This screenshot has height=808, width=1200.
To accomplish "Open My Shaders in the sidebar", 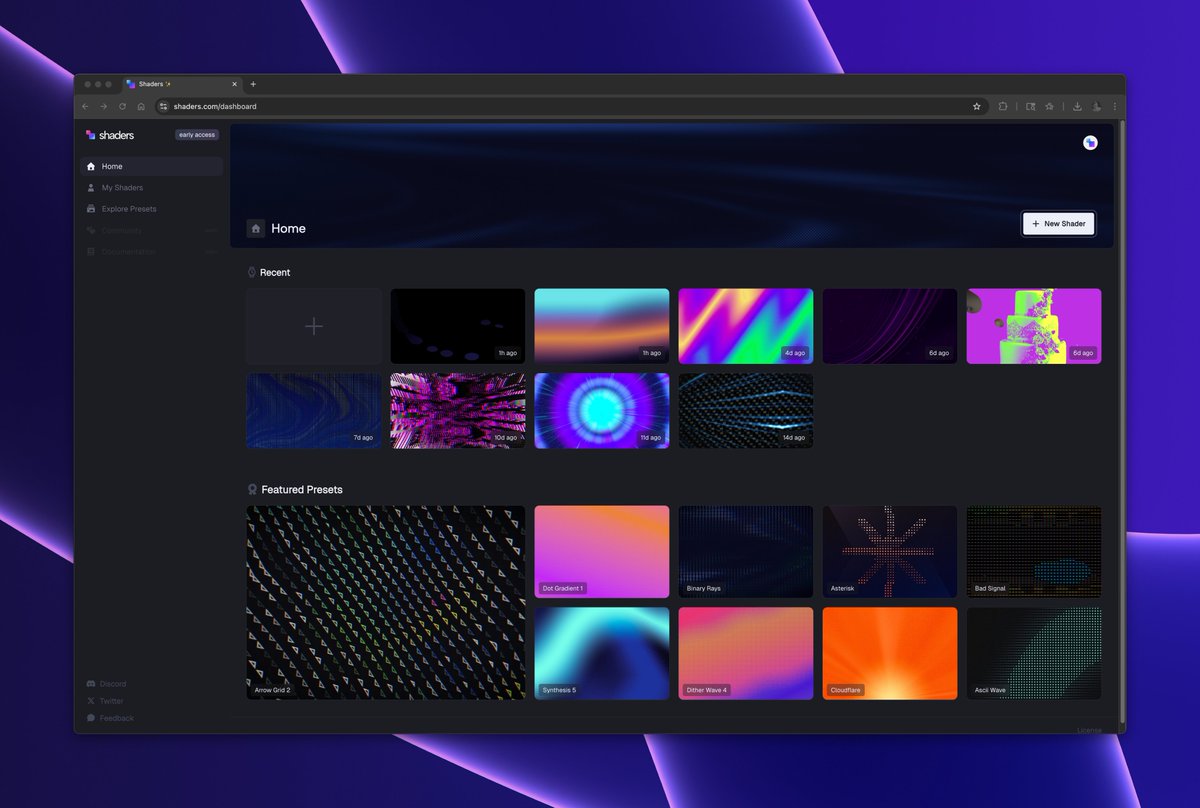I will [151, 188].
